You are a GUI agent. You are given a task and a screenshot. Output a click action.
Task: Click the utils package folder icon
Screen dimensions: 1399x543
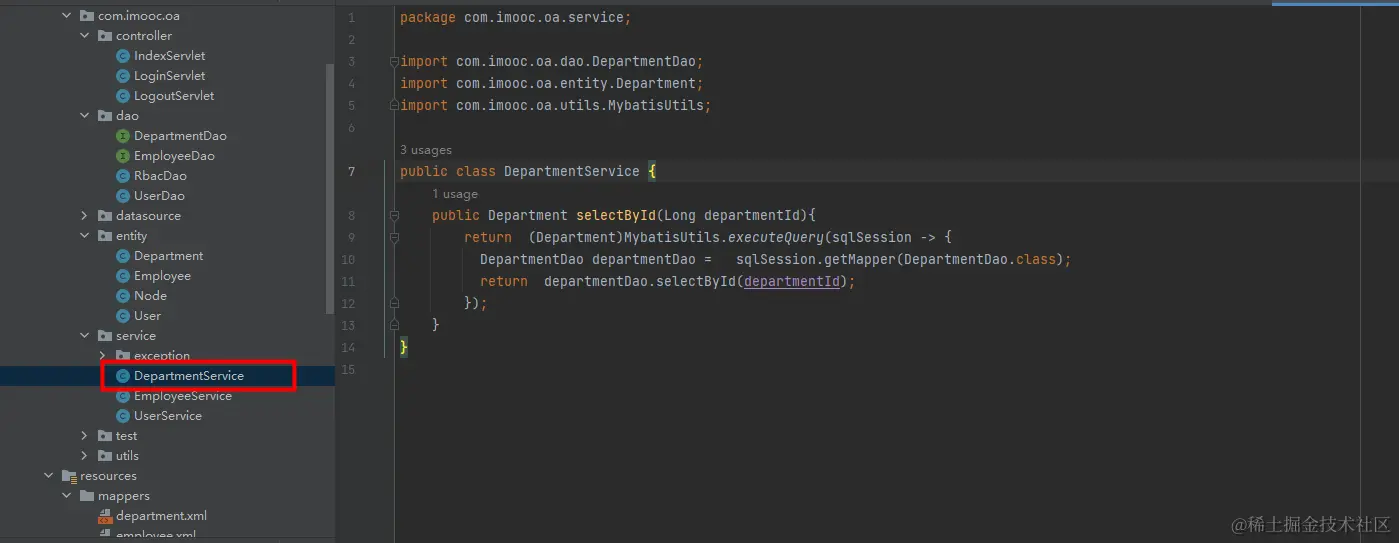coord(105,456)
